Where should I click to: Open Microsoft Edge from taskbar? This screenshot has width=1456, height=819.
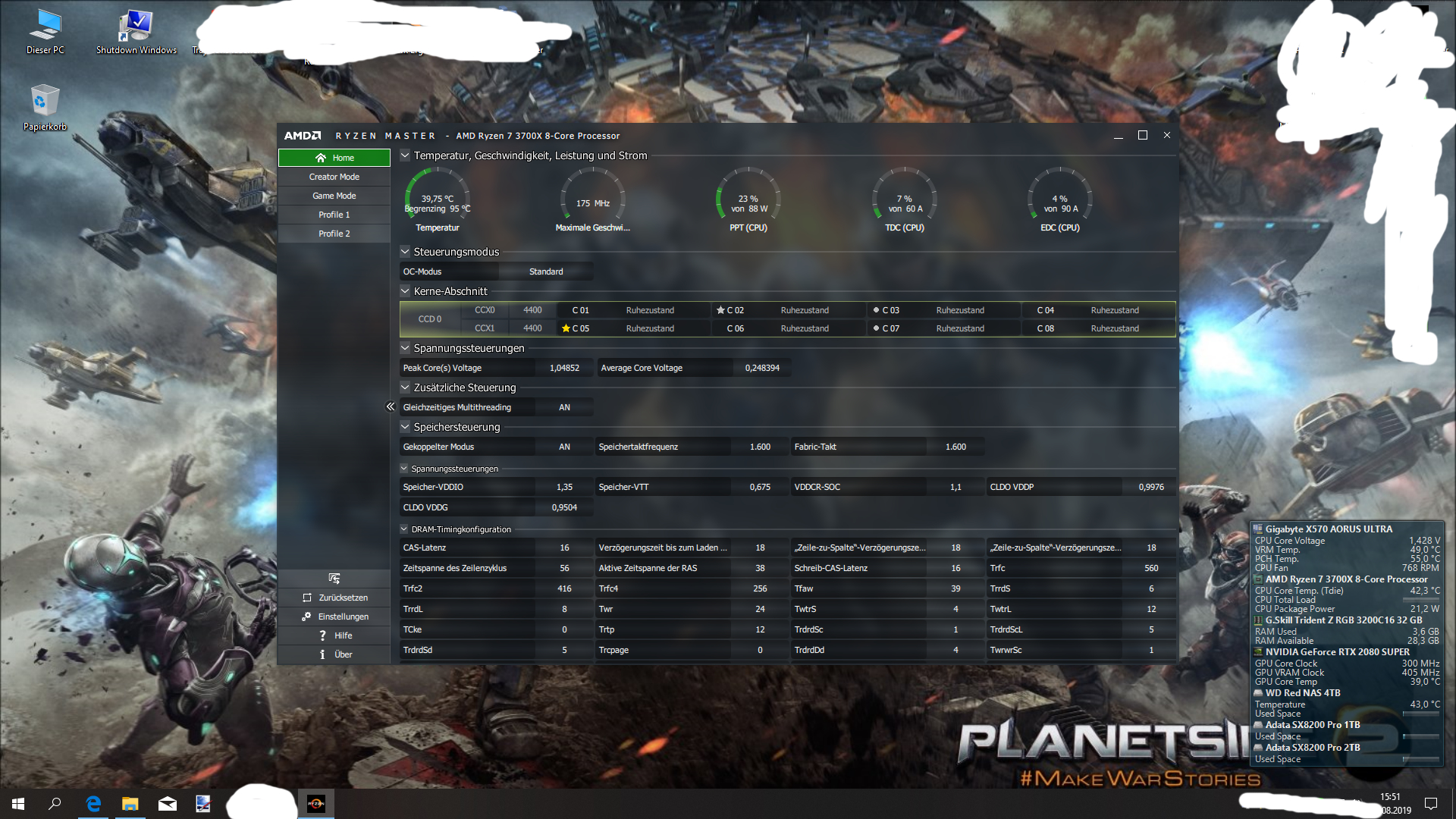[93, 804]
